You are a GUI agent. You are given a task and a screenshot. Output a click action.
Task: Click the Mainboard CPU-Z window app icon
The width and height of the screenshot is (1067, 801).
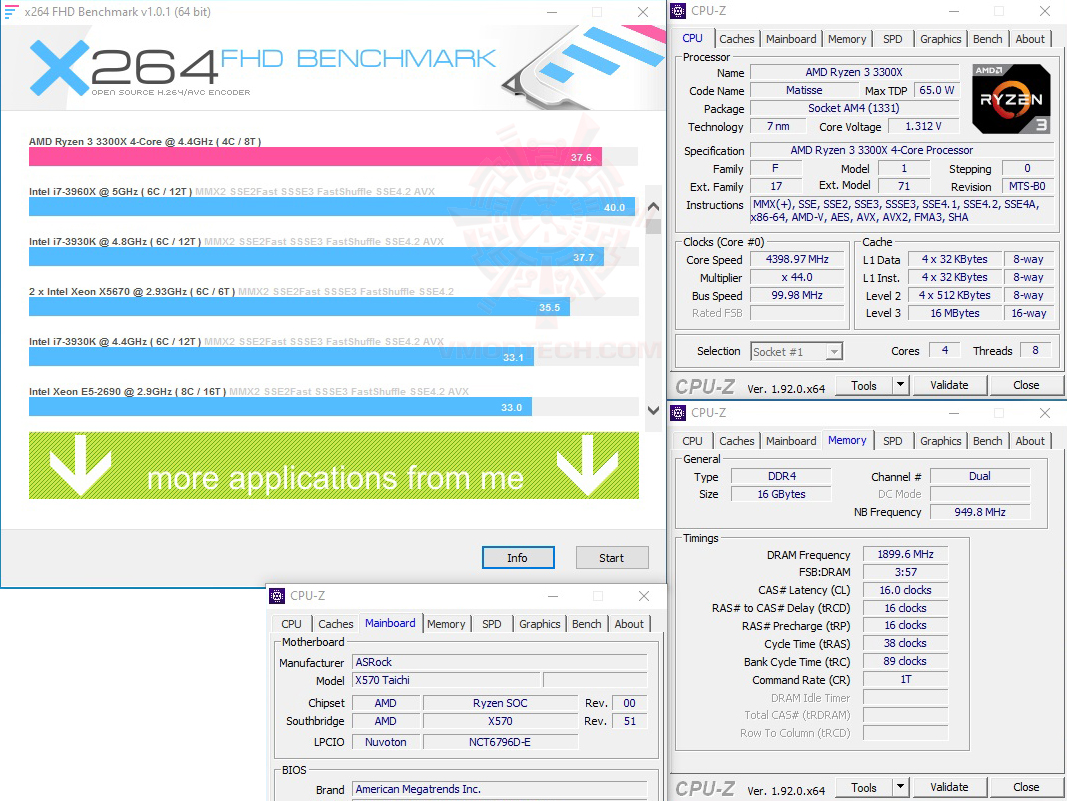coord(277,596)
